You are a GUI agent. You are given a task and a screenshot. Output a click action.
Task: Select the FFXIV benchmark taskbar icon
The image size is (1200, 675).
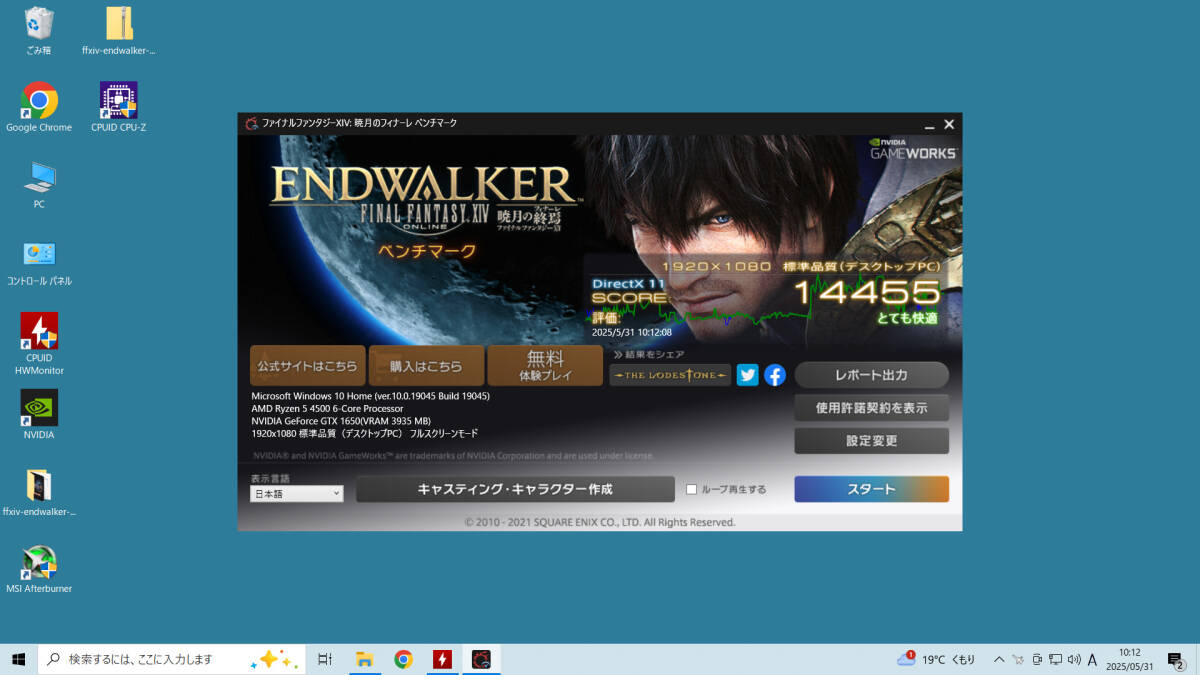pyautogui.click(x=481, y=659)
